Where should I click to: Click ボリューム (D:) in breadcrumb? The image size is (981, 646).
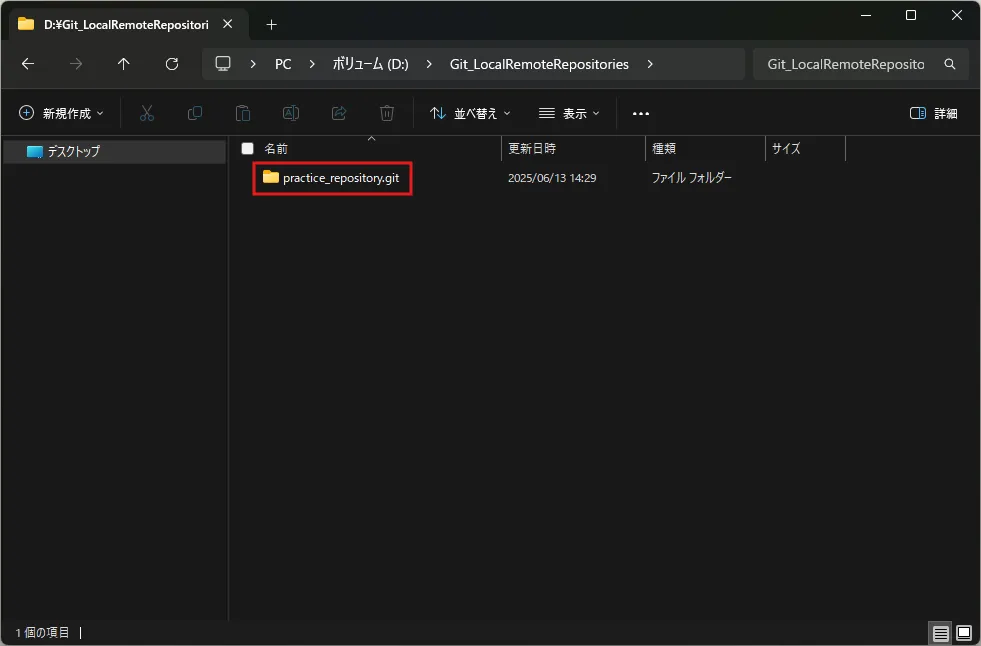(x=370, y=64)
